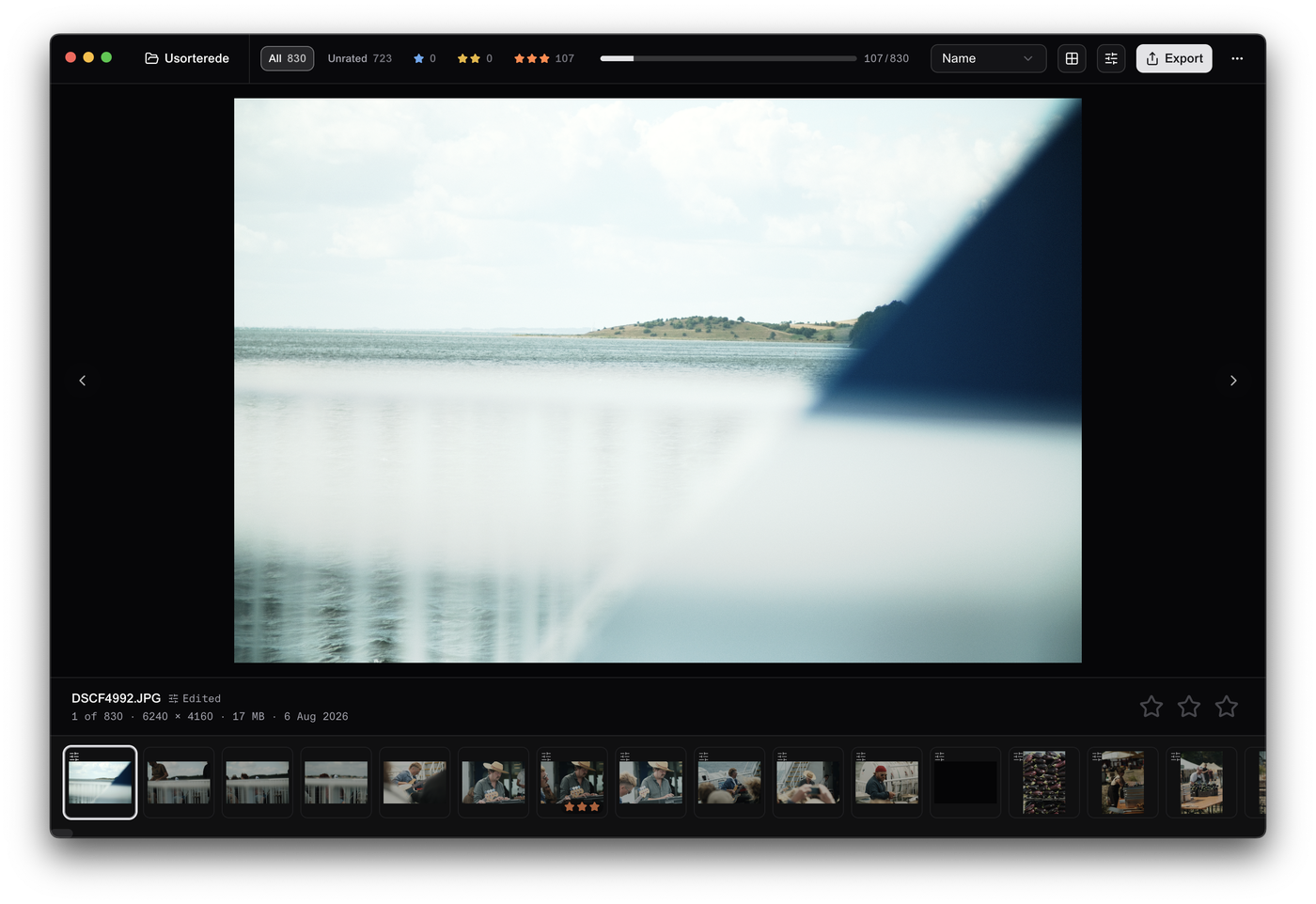Click the filmstrip horizontal scrollbar
This screenshot has height=904, width=1316.
pyautogui.click(x=62, y=833)
